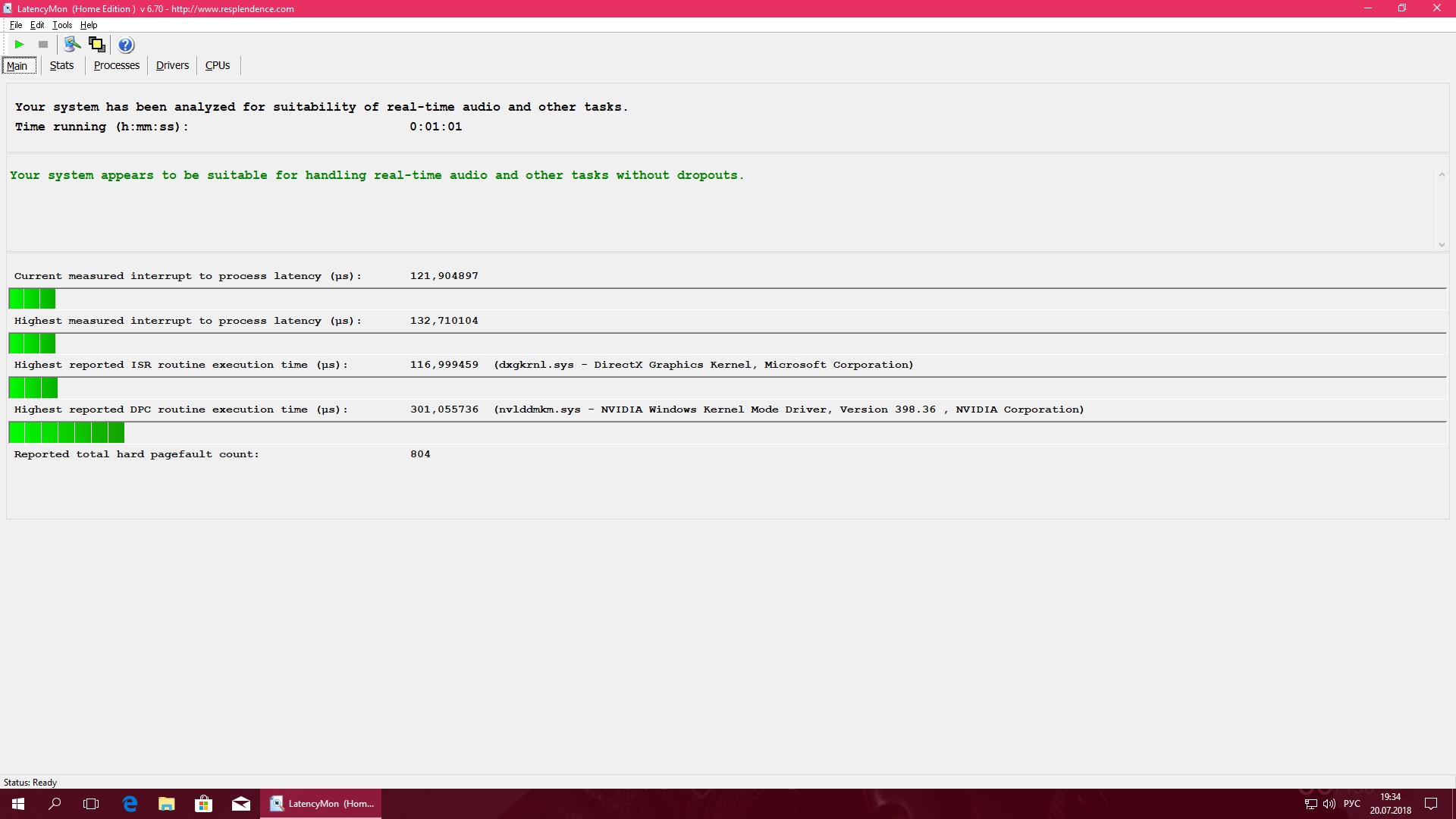The height and width of the screenshot is (819, 1456).
Task: Open help with blue question mark
Action: [x=126, y=45]
